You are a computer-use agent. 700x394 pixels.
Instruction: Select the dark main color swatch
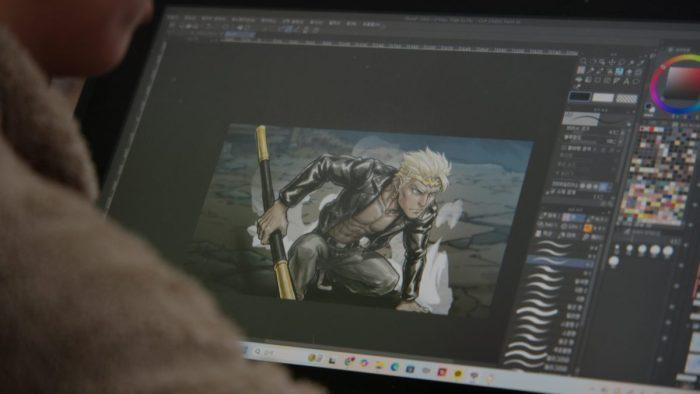pyautogui.click(x=580, y=96)
